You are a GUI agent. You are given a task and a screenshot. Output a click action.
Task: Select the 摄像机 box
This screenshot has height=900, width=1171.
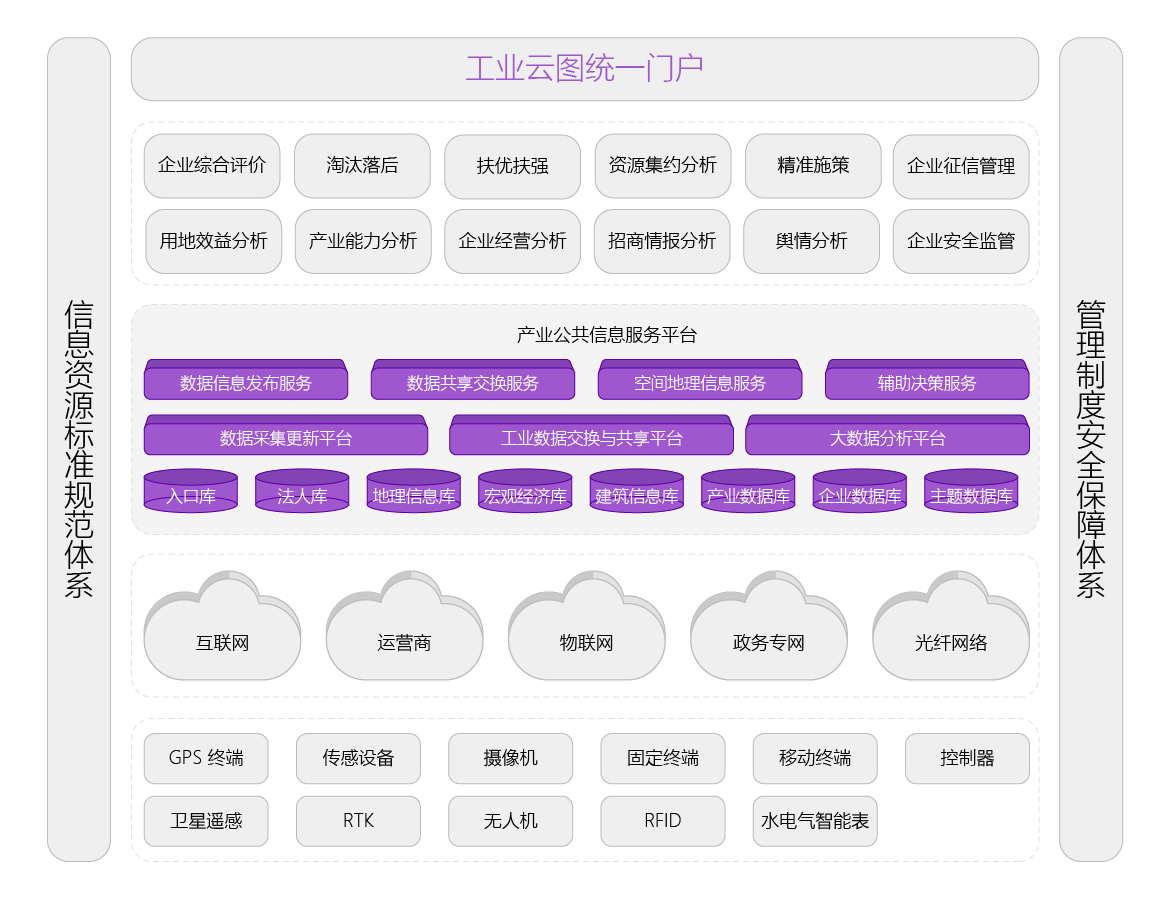click(x=511, y=758)
